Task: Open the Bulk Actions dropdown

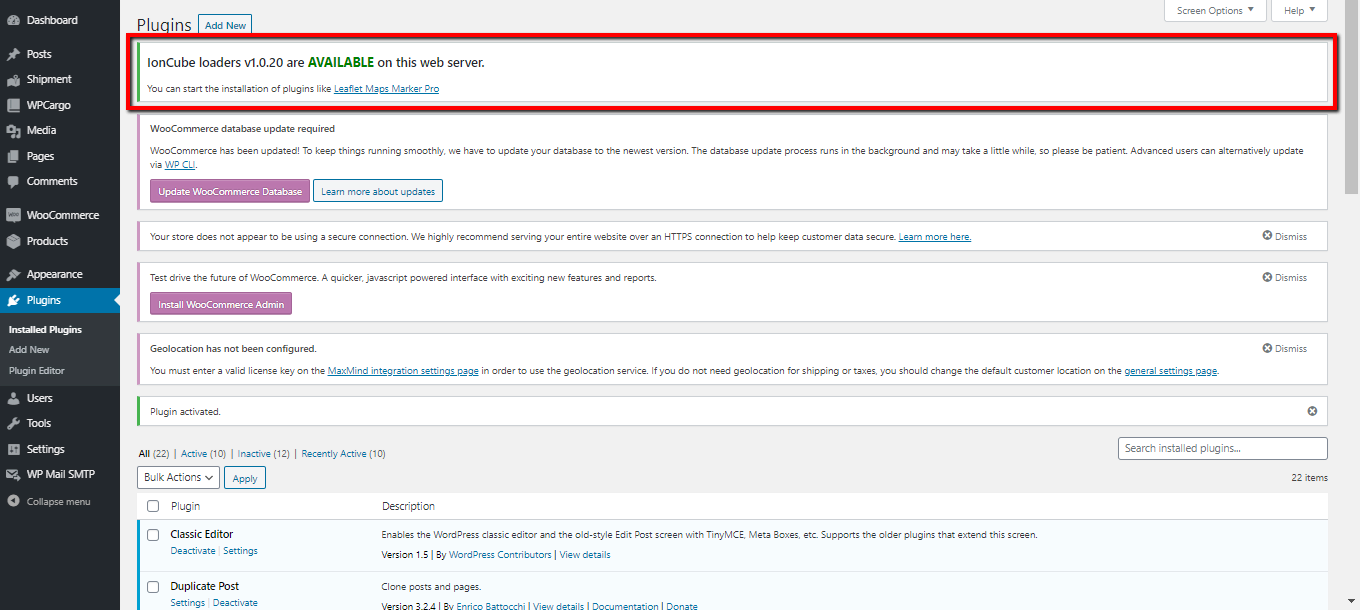Action: coord(178,478)
